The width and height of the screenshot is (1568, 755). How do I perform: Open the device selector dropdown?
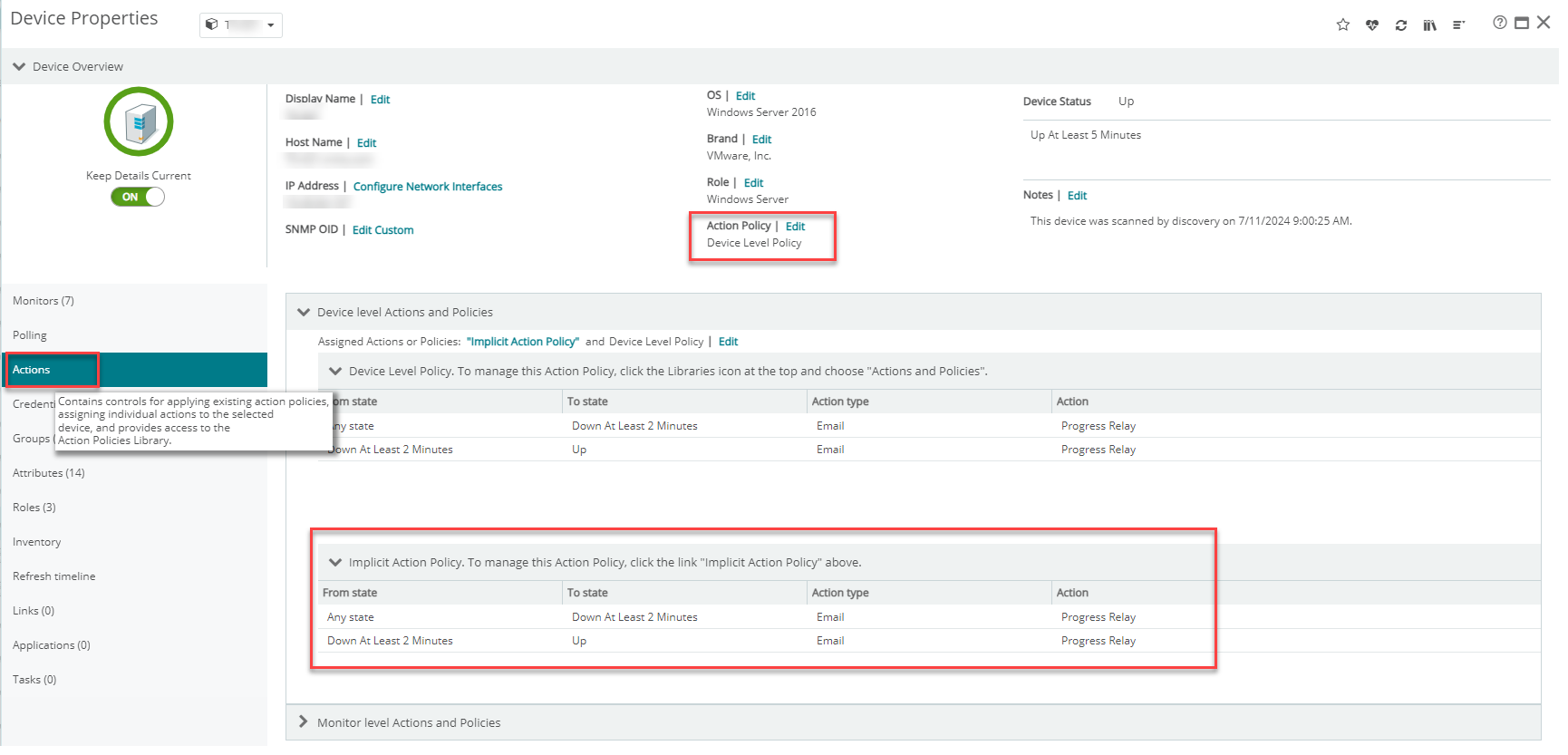(x=240, y=24)
